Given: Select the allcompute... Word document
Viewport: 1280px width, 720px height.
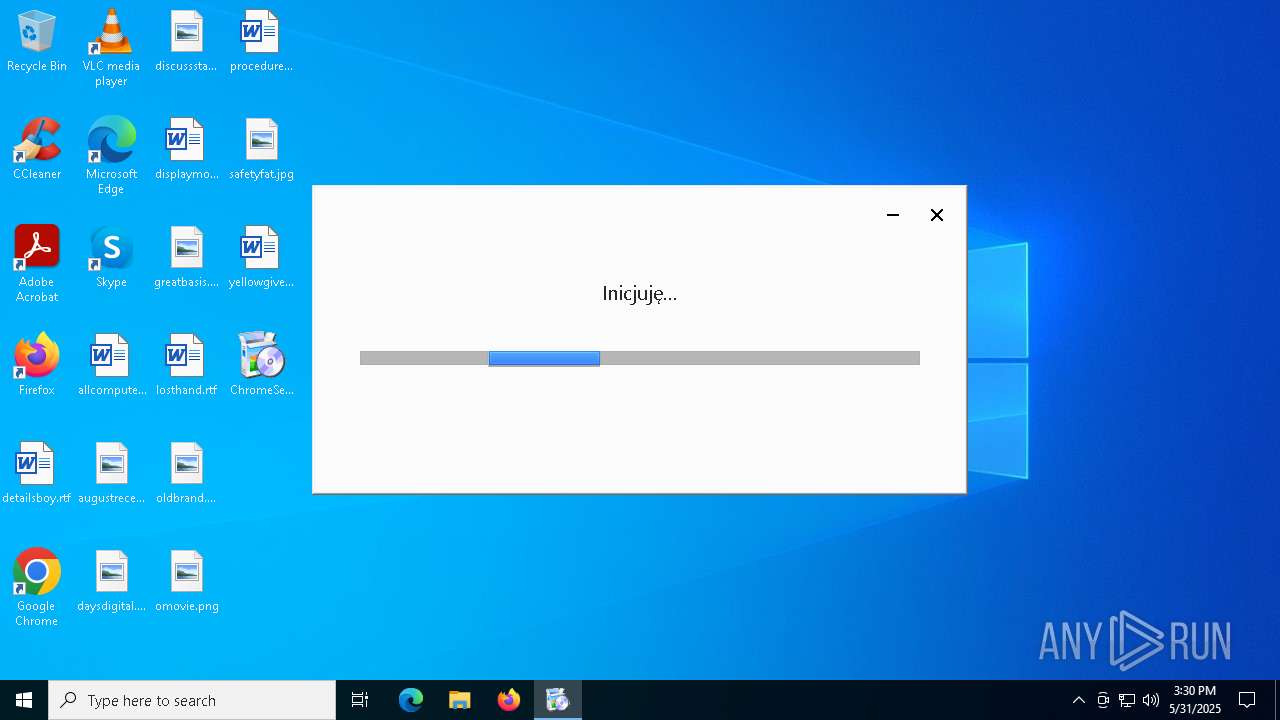Looking at the screenshot, I should (x=111, y=366).
